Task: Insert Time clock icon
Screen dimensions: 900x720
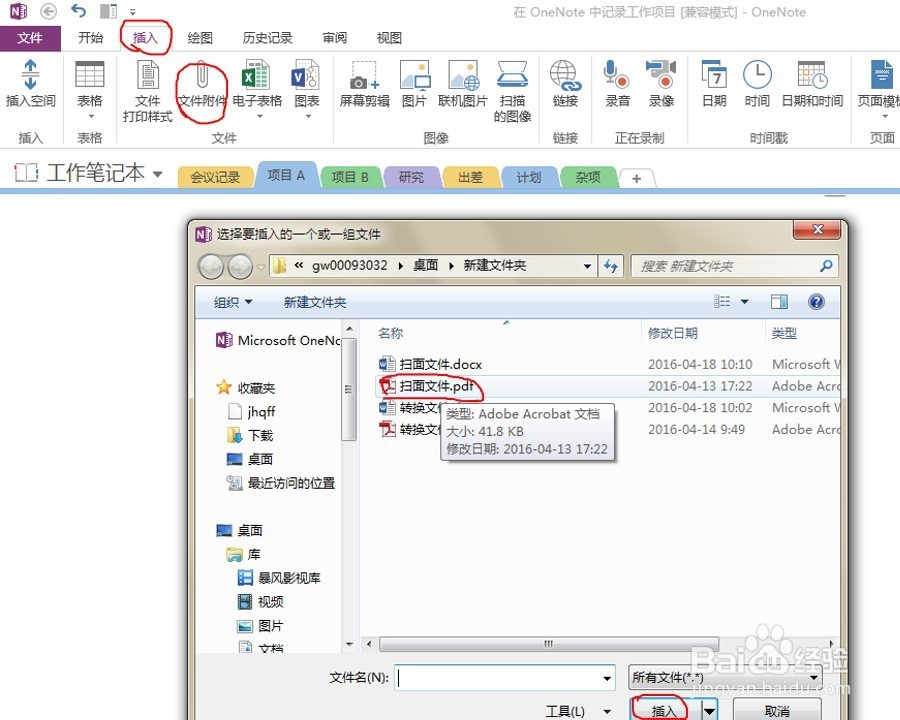Action: 757,75
